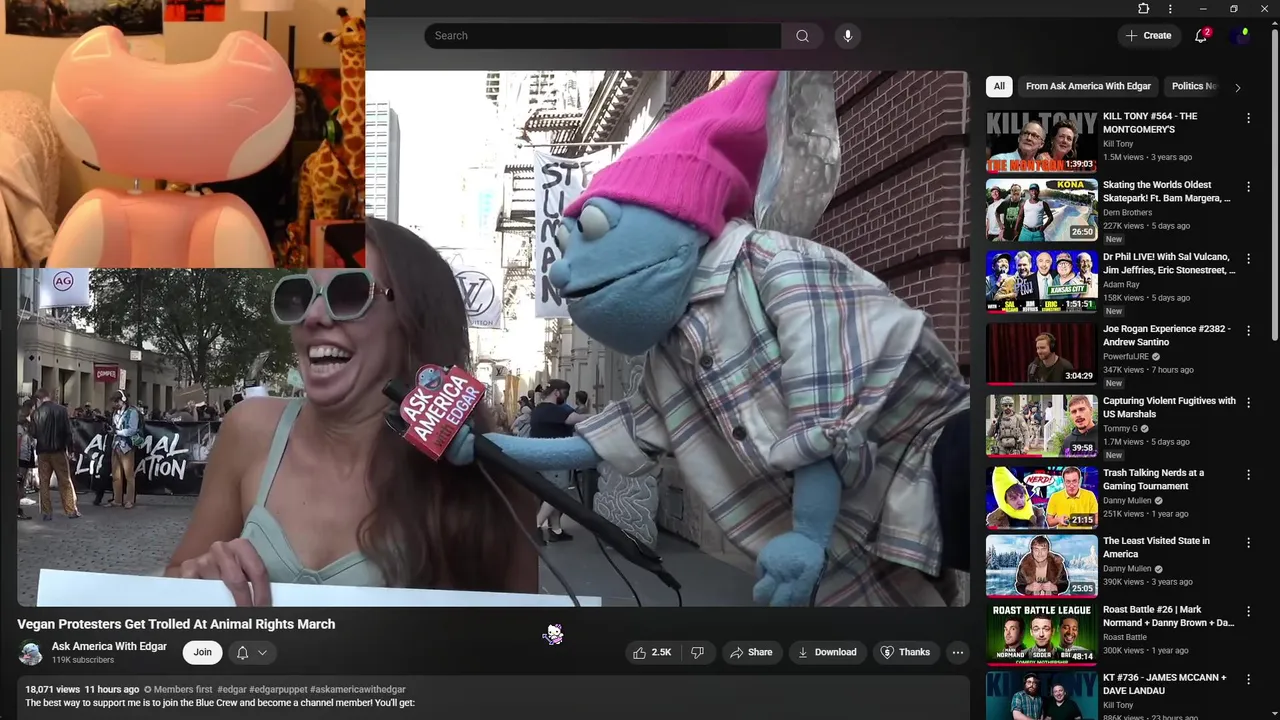Open Ask America With Edgar channel name link

click(109, 646)
